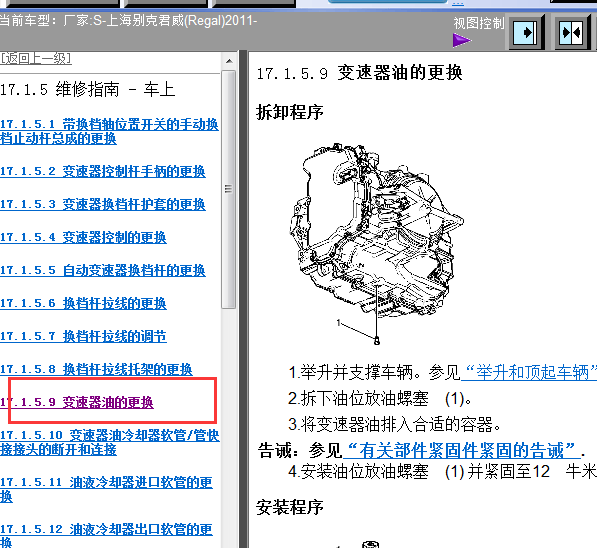Click the expand-right view control icon
Screen dimensions: 597x548
click(x=526, y=32)
